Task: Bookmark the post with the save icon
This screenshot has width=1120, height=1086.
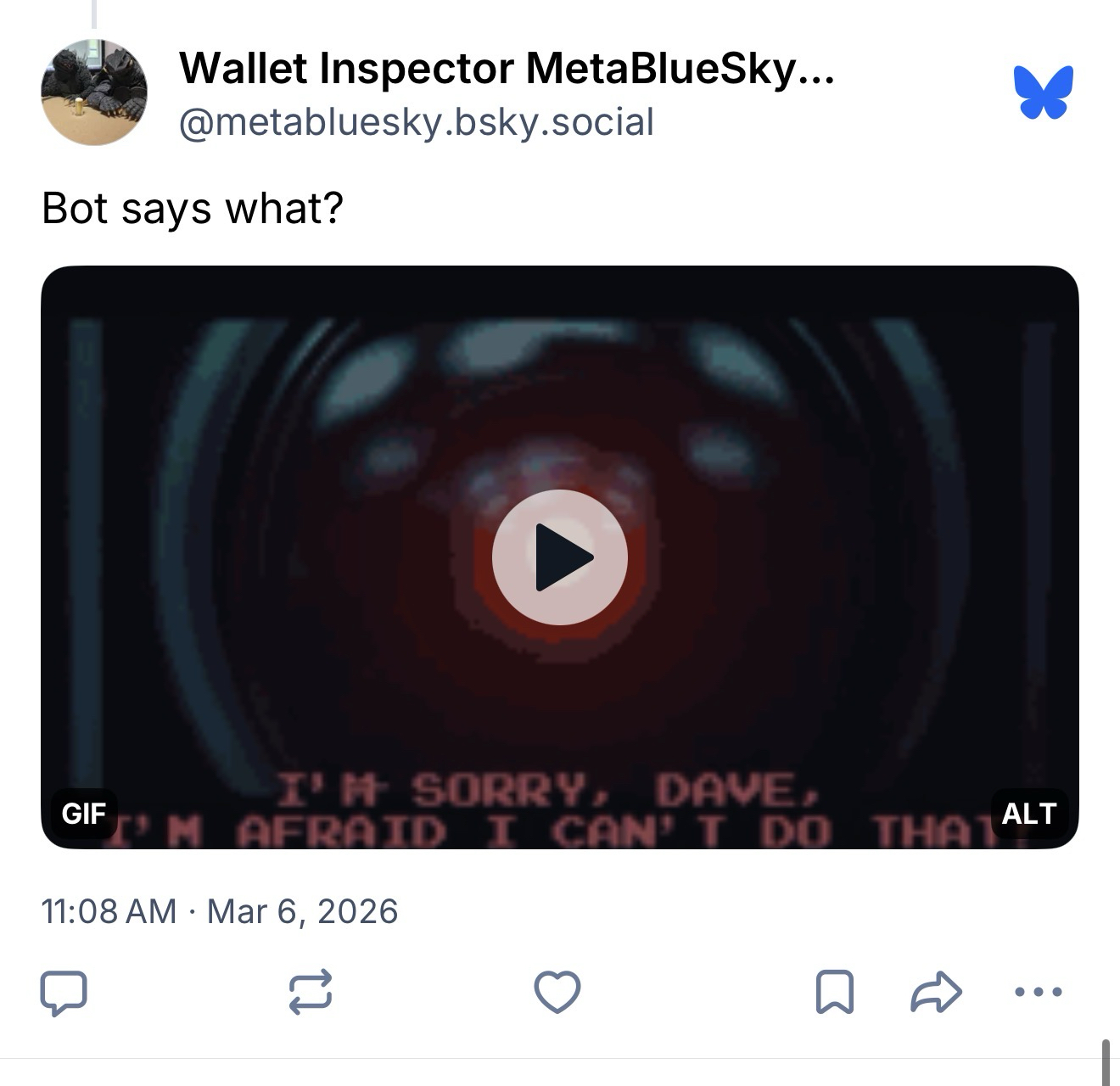Action: pyautogui.click(x=834, y=992)
